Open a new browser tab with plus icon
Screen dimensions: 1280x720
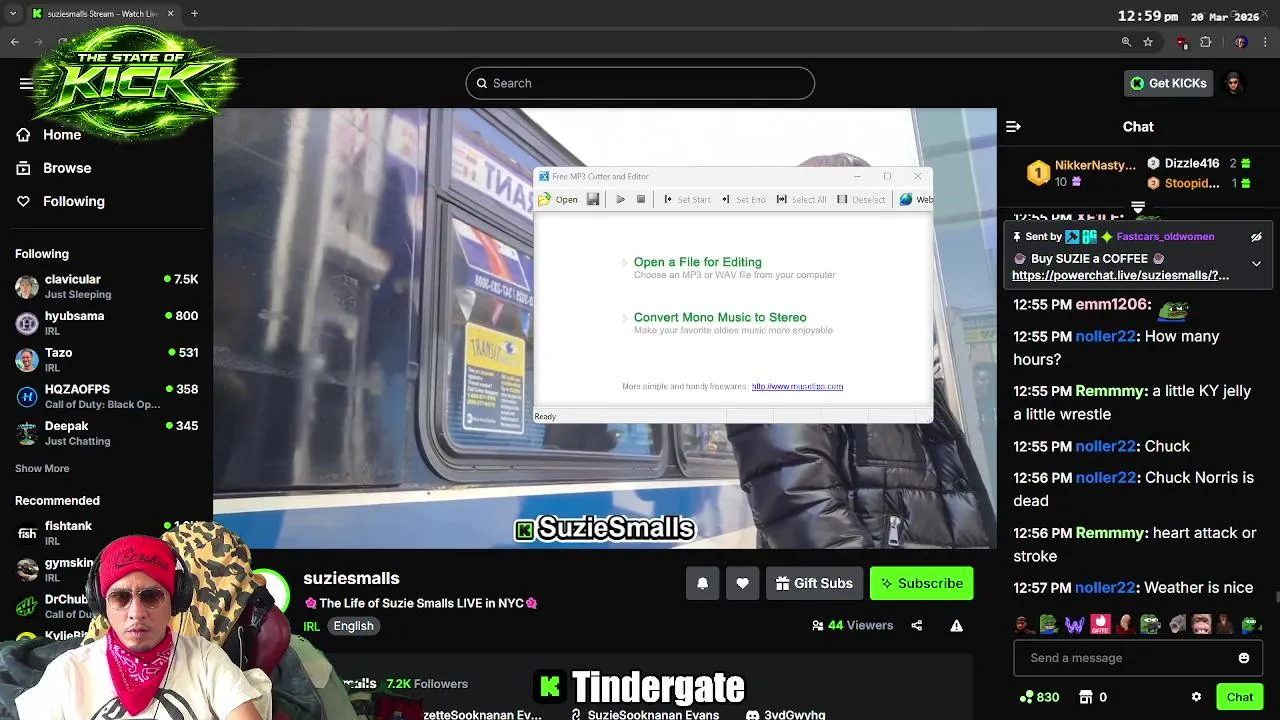194,14
